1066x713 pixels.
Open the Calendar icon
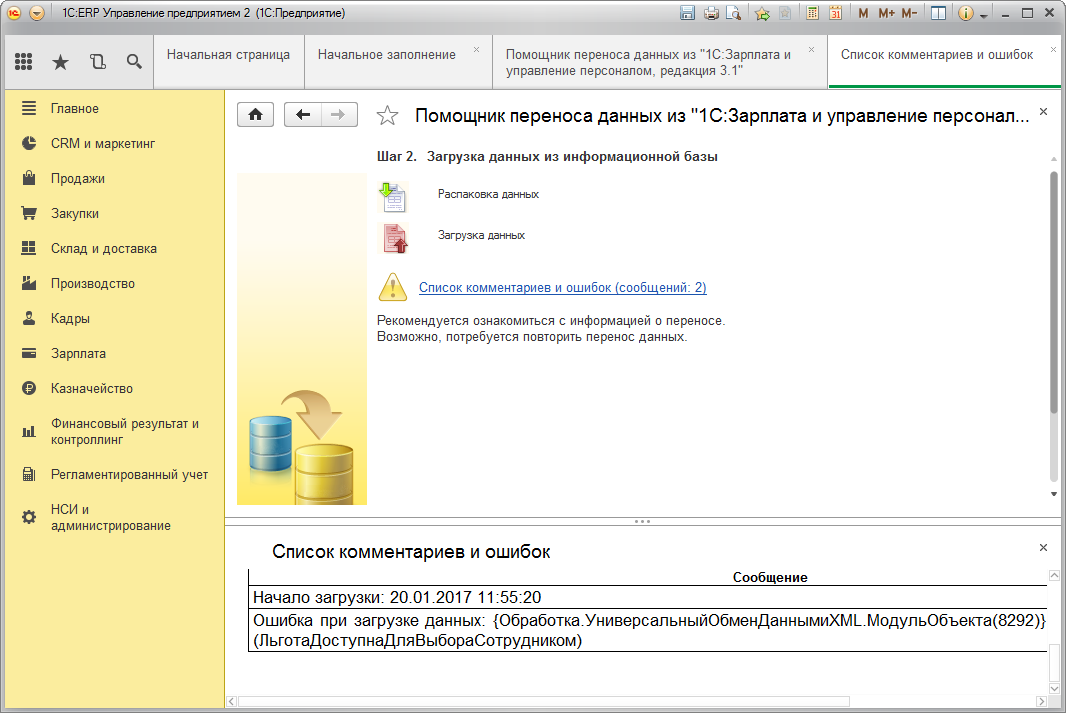coord(835,13)
